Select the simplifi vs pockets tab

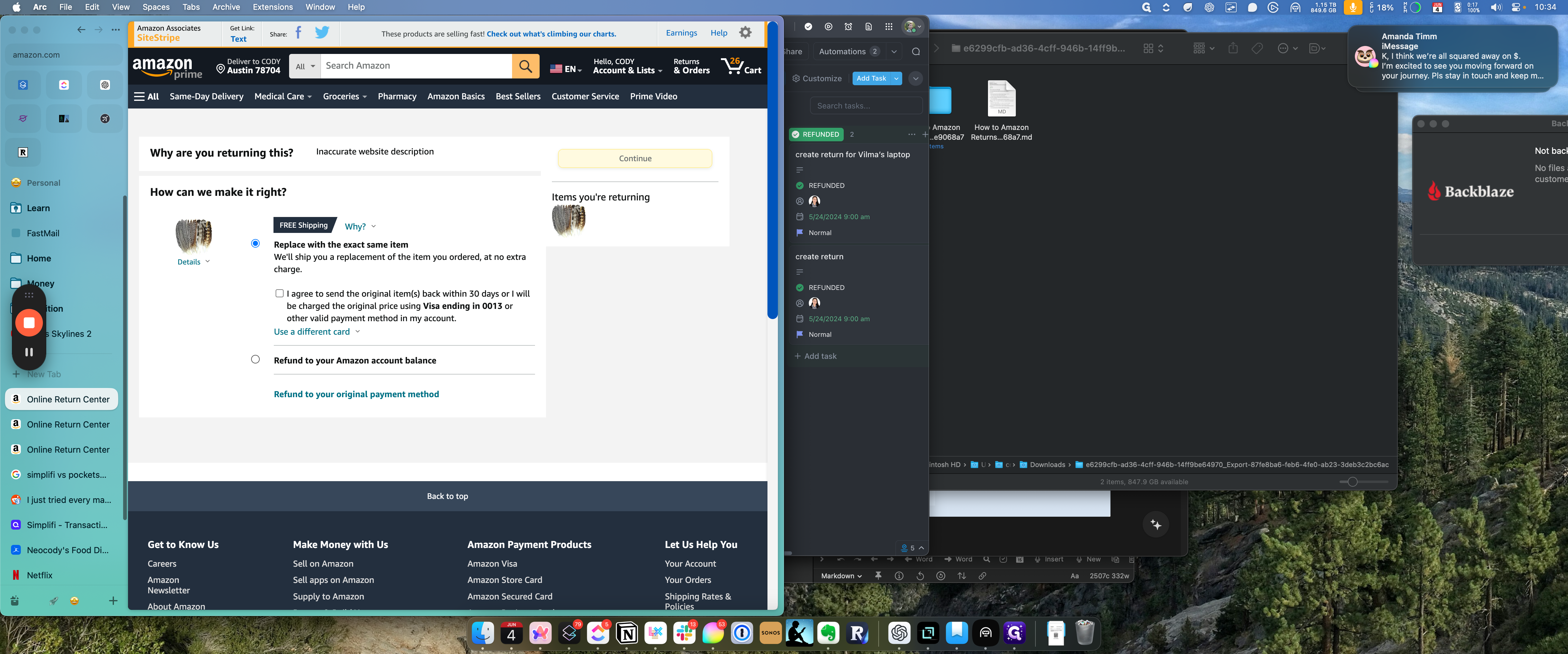62,474
